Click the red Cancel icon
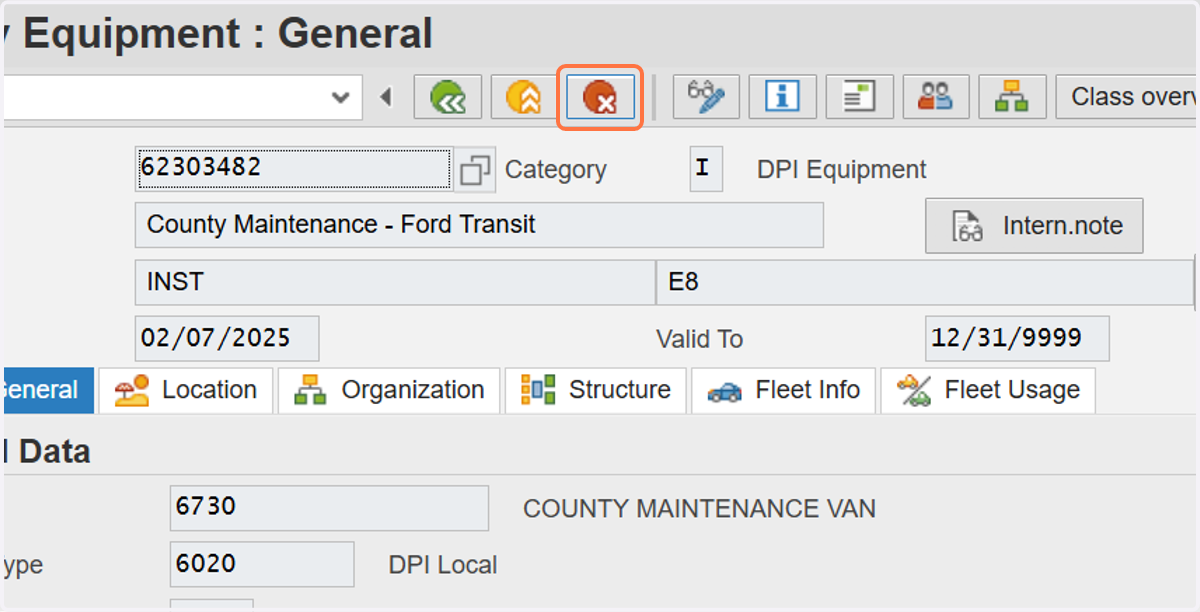This screenshot has width=1200, height=612. tap(600, 97)
